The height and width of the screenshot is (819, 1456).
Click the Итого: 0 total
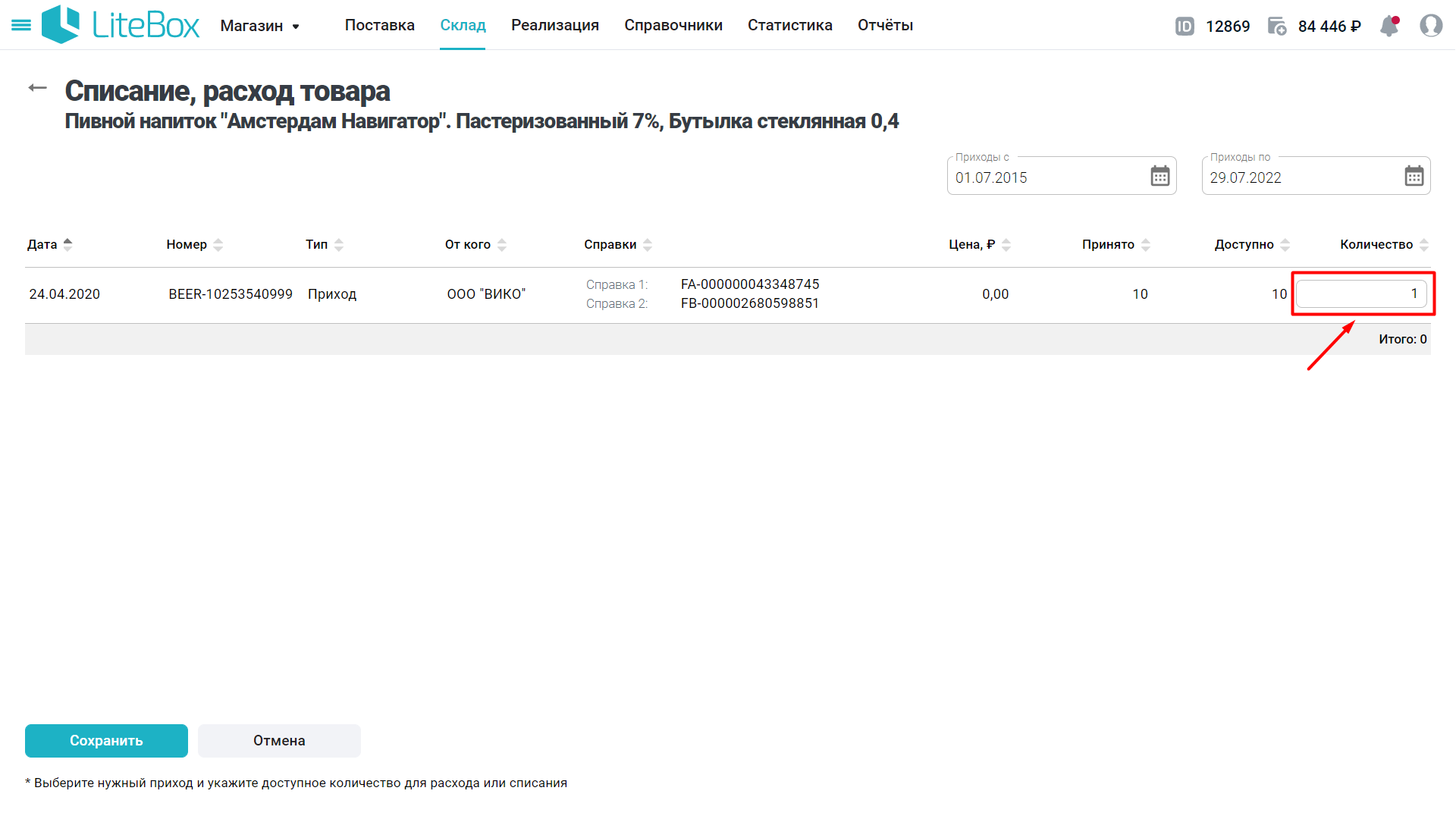(x=1402, y=339)
